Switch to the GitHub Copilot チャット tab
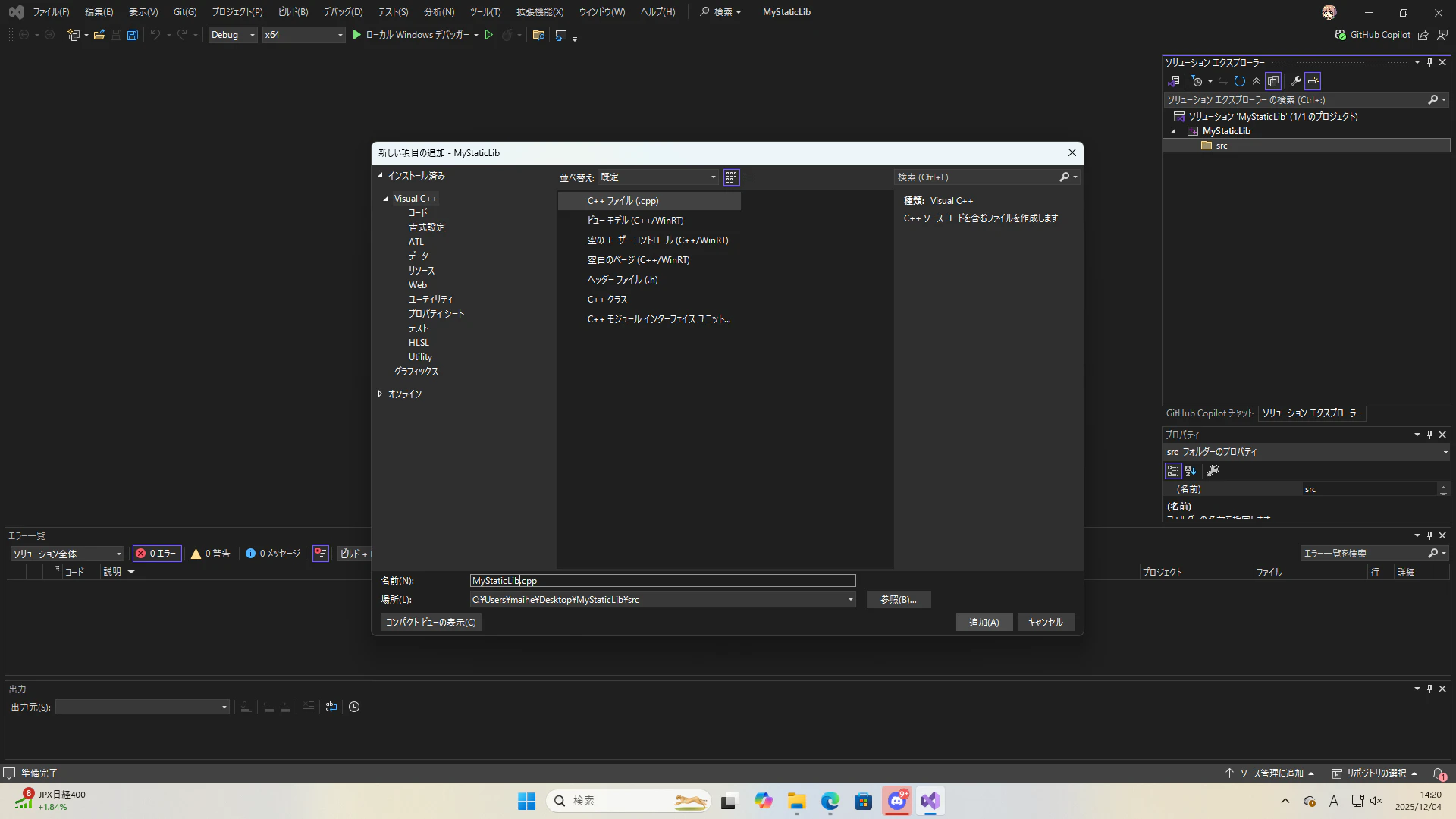The width and height of the screenshot is (1456, 819). point(1210,413)
